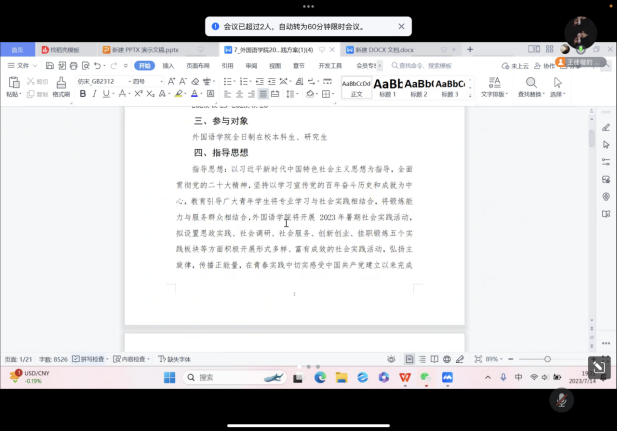Toggle underline formatting

[108, 94]
